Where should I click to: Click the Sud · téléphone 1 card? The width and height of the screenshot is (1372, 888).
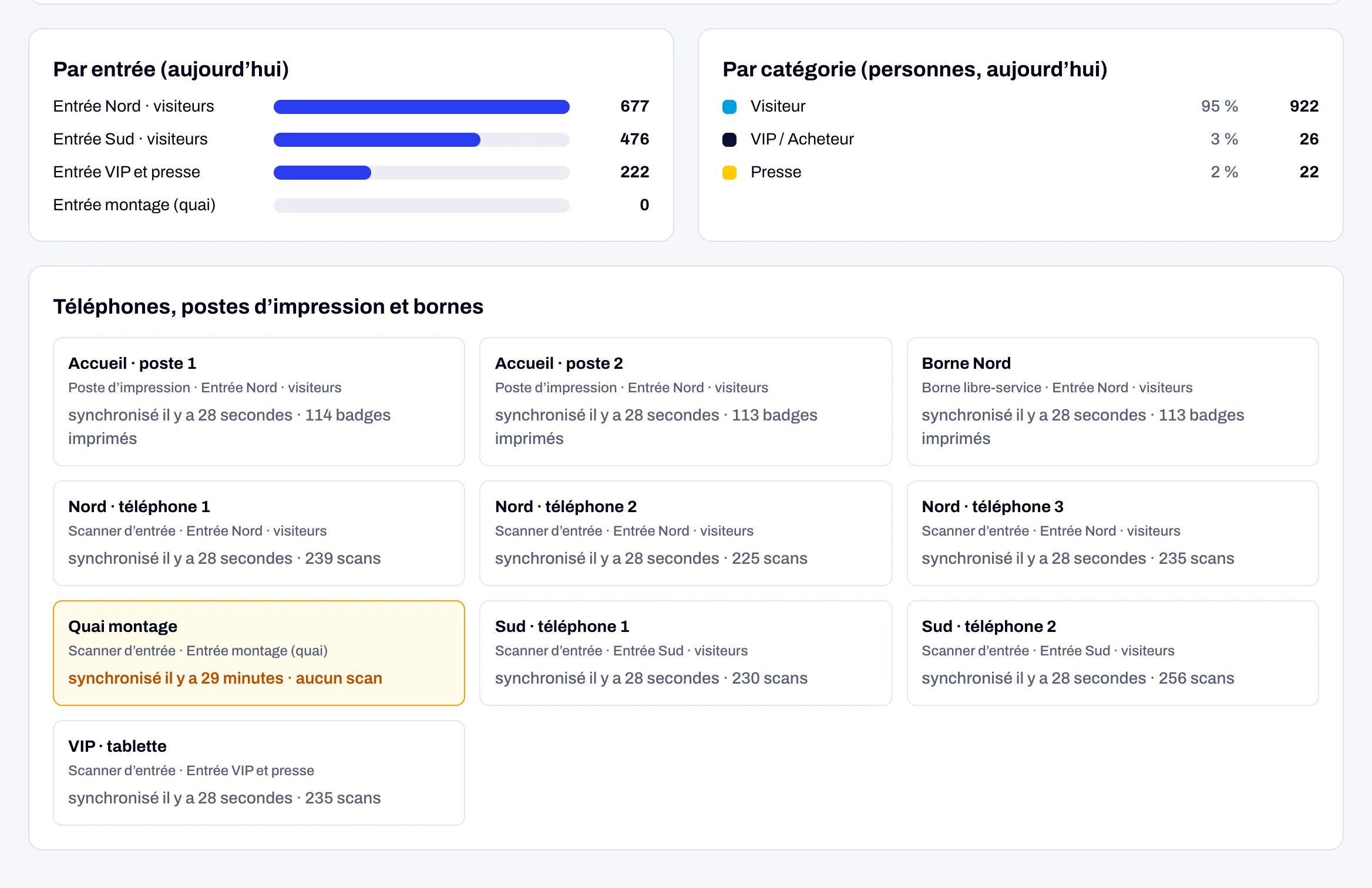click(686, 653)
